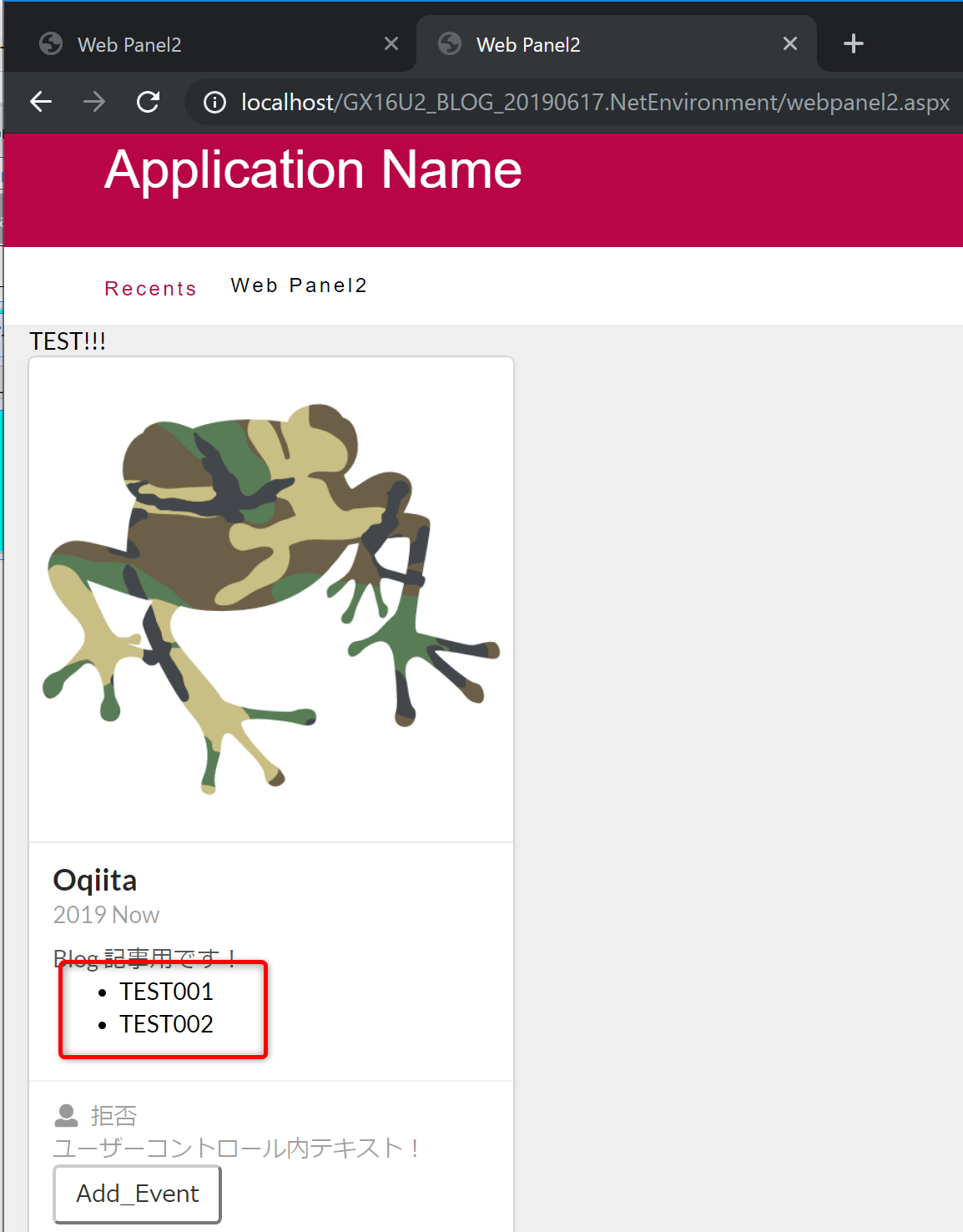963x1232 pixels.
Task: Click the site information icon in address bar
Action: click(x=214, y=102)
